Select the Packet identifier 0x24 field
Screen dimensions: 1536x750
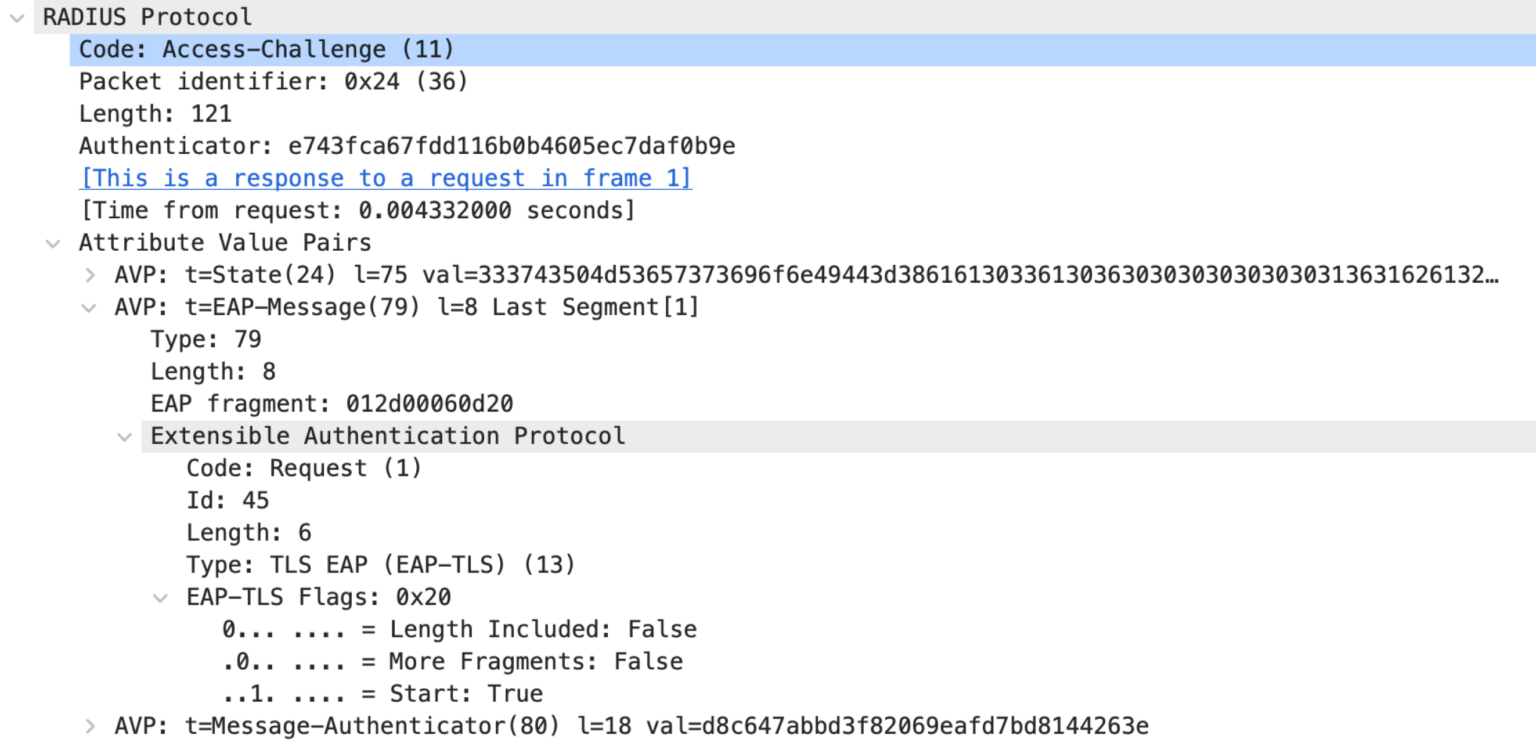click(x=250, y=81)
